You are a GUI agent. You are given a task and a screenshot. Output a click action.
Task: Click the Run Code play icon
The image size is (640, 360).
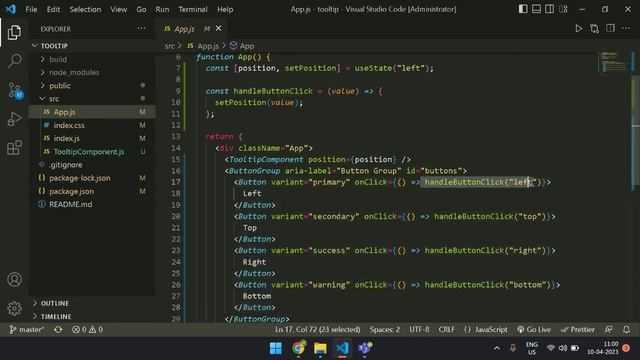coord(578,29)
